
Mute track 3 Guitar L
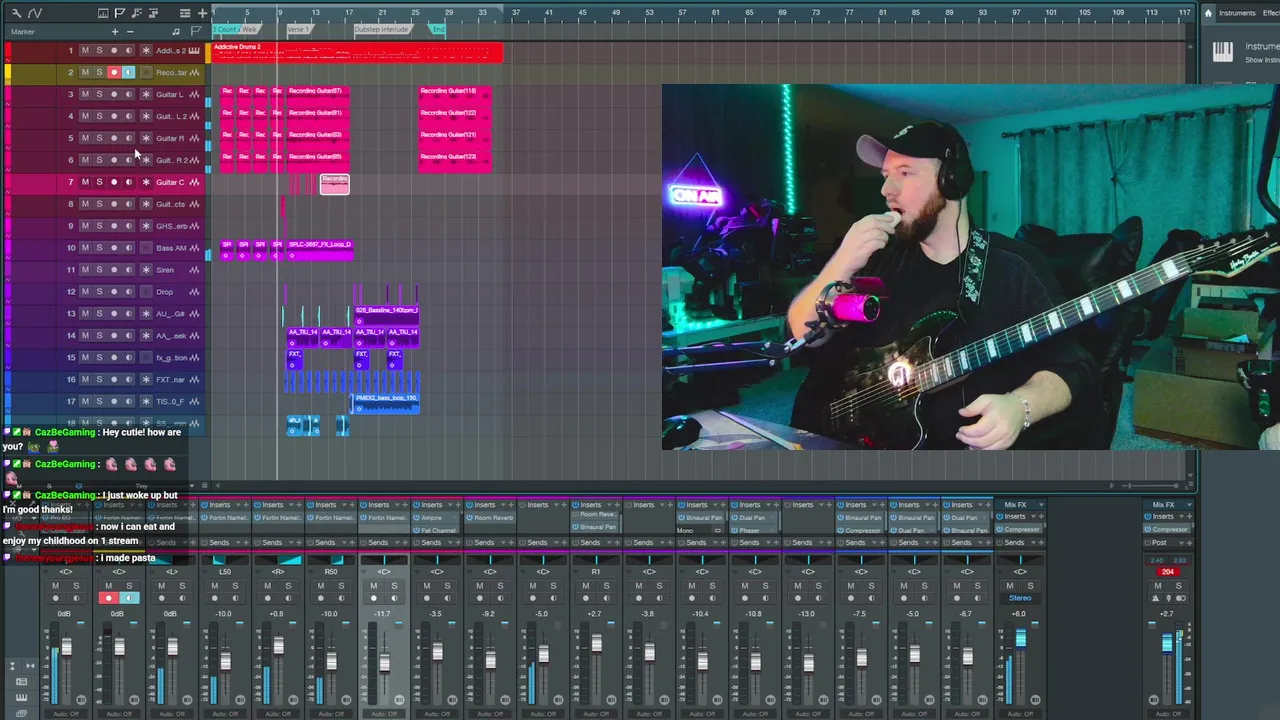(85, 94)
